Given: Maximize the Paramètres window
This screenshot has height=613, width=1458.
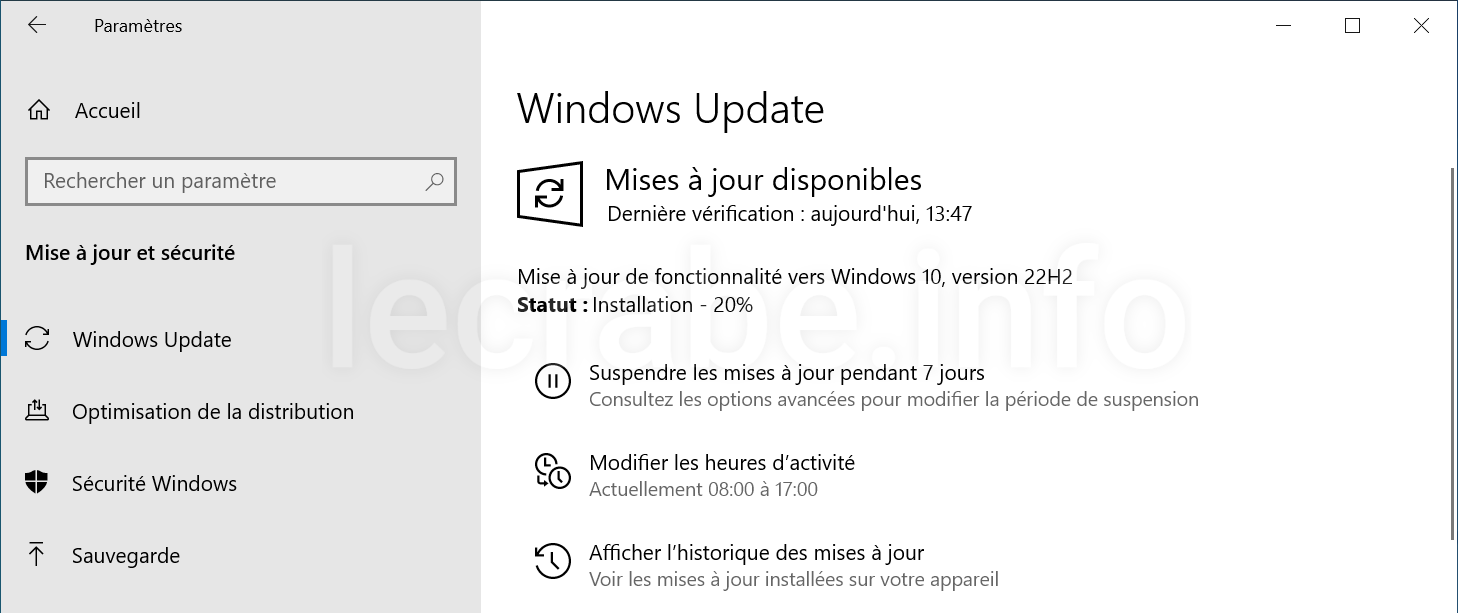Looking at the screenshot, I should point(1352,26).
